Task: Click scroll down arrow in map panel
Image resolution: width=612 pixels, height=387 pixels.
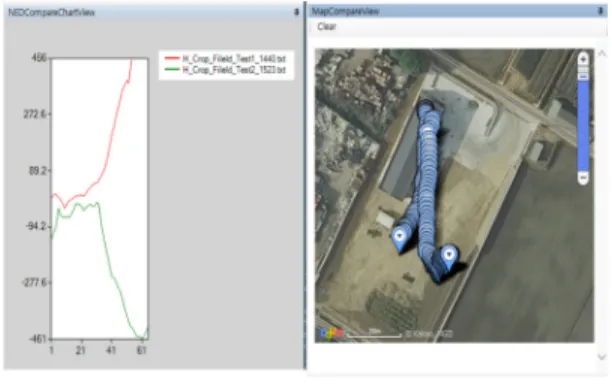Action: tap(601, 357)
